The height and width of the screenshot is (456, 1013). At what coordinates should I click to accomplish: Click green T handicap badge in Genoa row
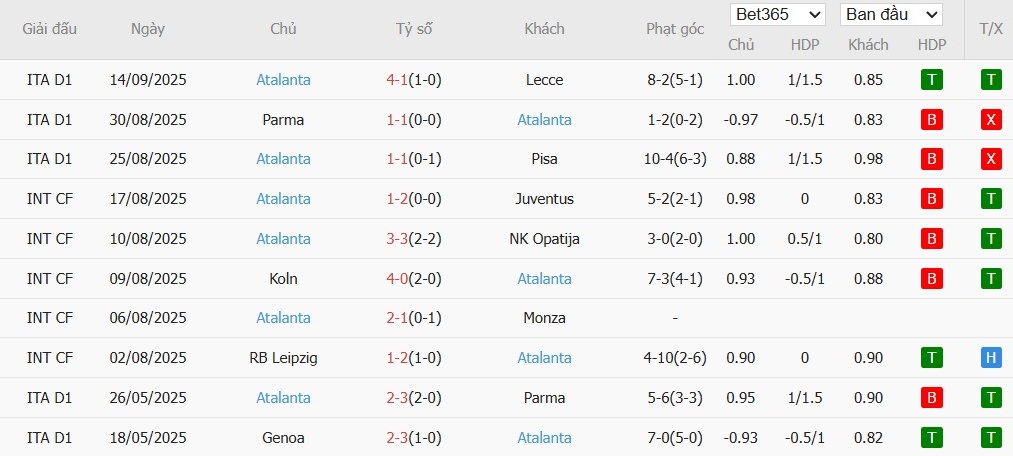(x=932, y=437)
